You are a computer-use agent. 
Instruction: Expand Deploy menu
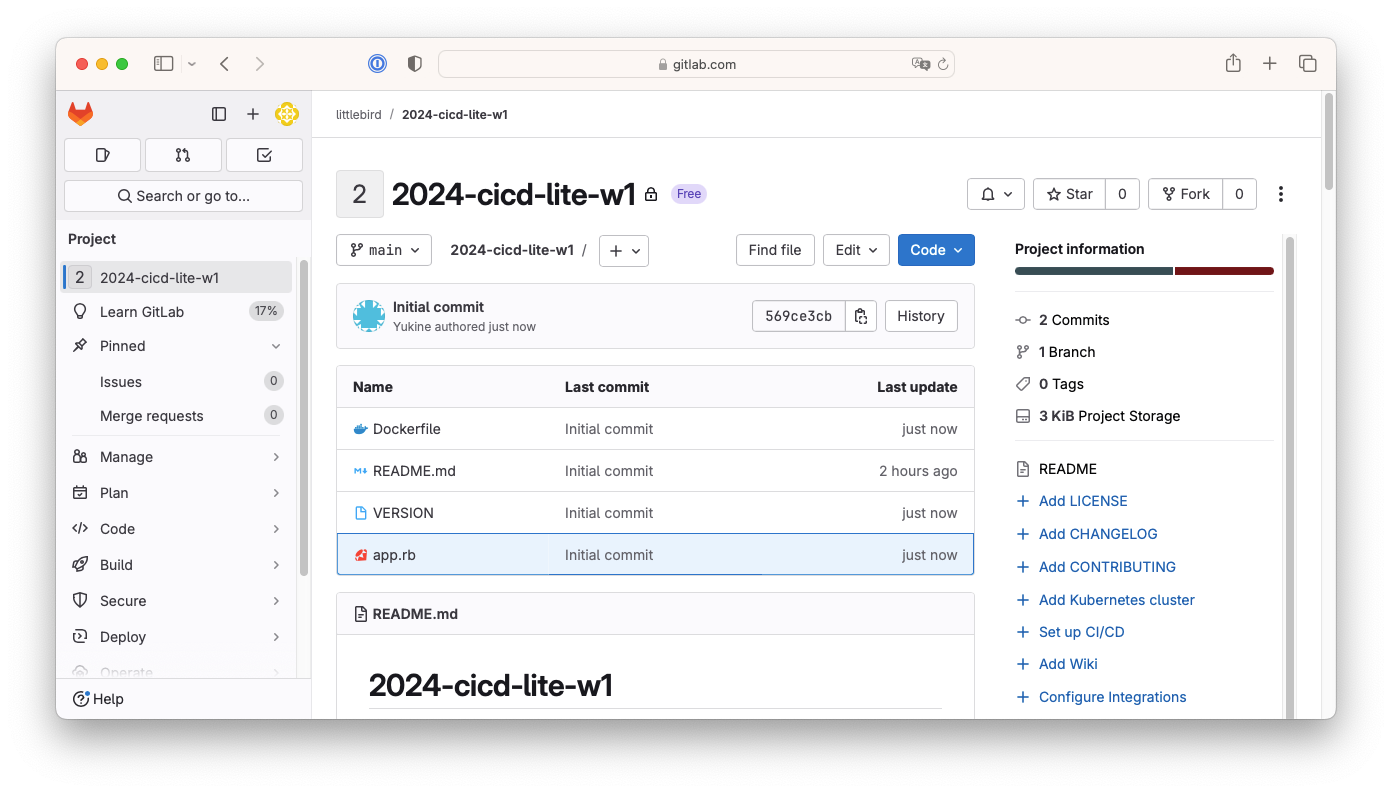[177, 637]
